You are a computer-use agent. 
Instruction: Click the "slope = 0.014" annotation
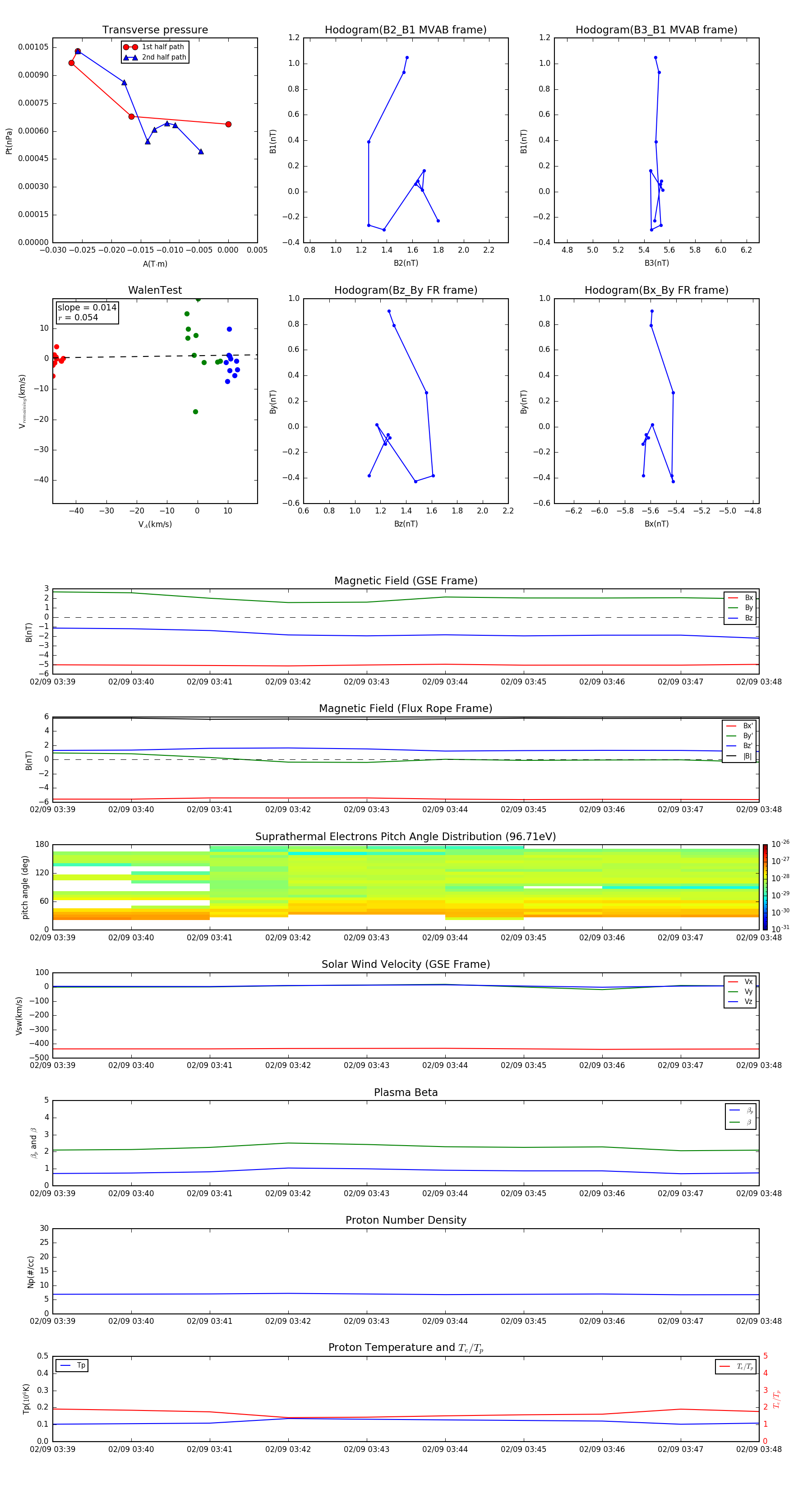click(87, 308)
